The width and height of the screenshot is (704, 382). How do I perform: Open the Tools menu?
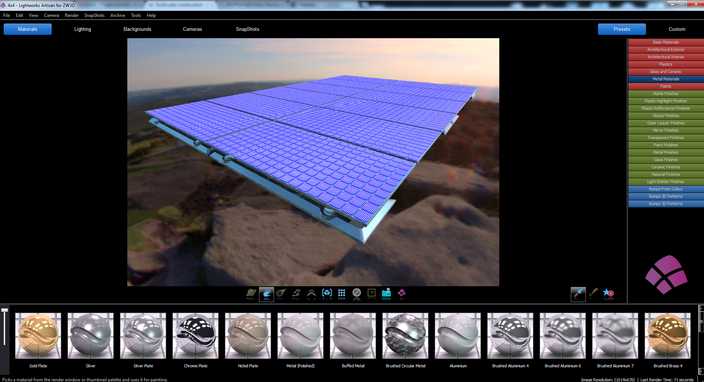tap(136, 15)
